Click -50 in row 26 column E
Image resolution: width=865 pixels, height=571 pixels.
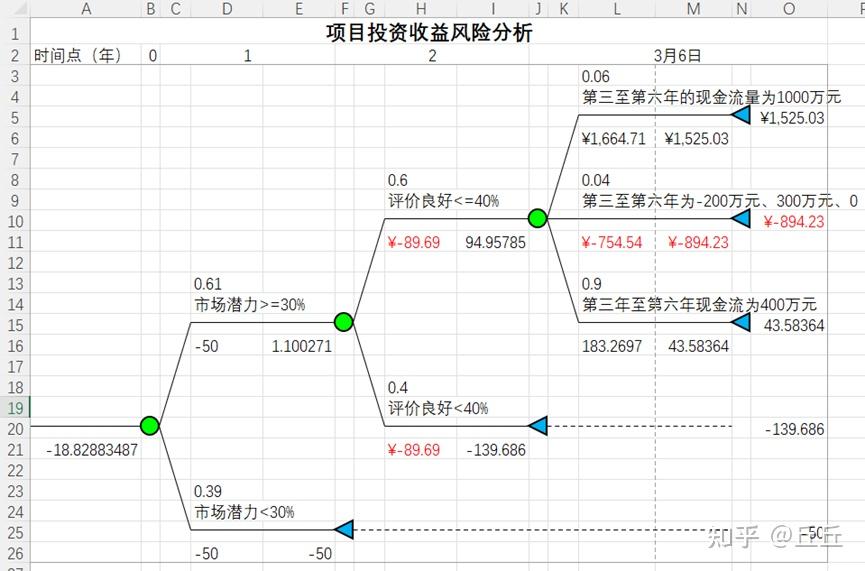click(x=320, y=553)
